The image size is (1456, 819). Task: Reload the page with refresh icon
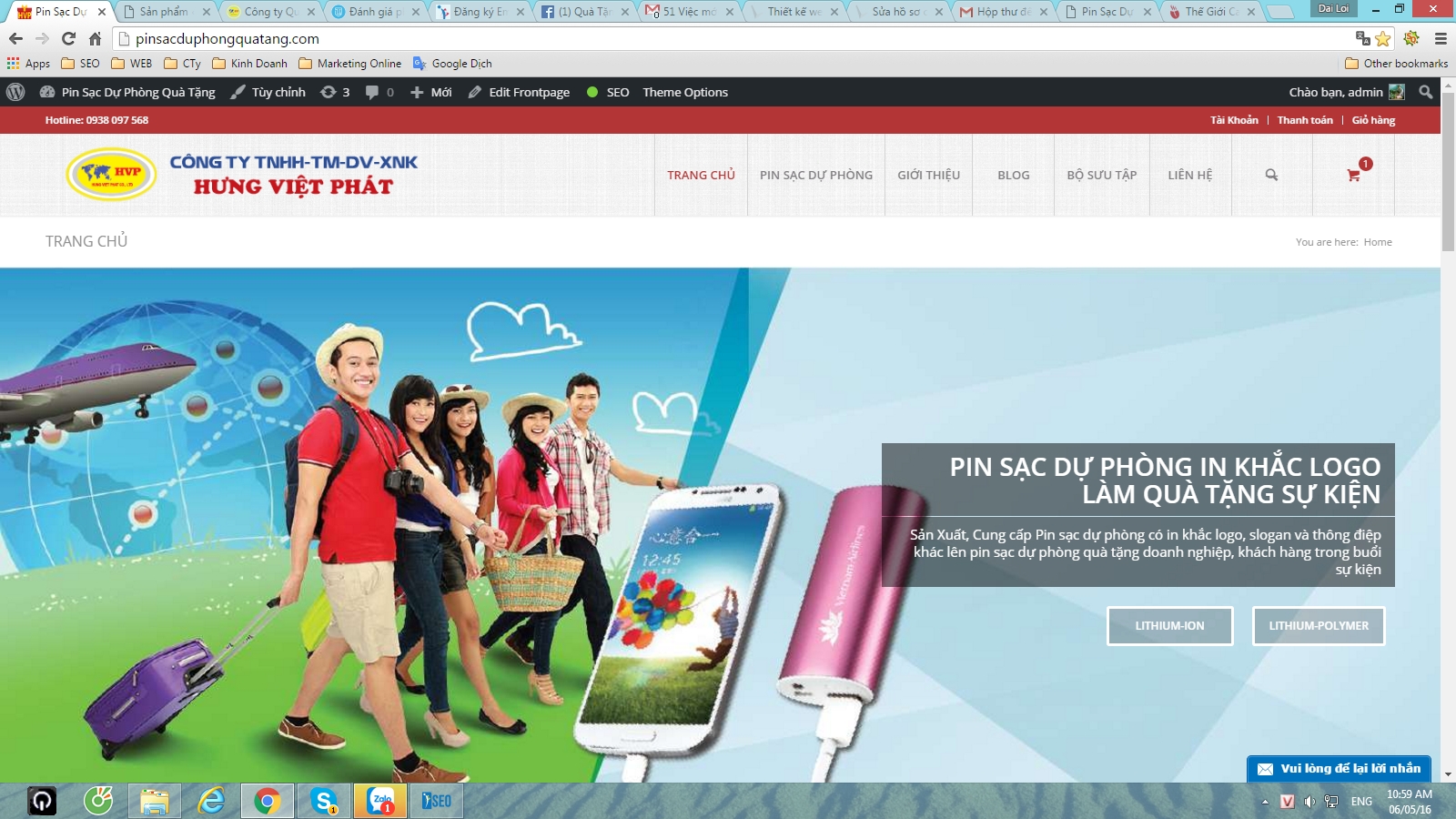click(x=68, y=38)
